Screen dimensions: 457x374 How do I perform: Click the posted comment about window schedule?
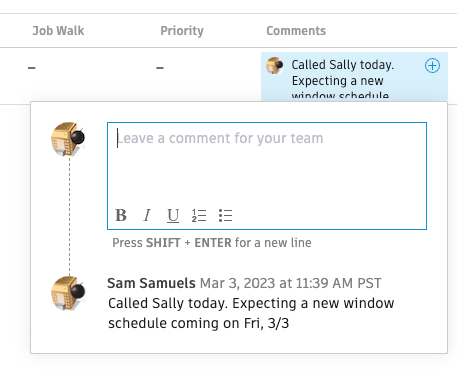(251, 313)
